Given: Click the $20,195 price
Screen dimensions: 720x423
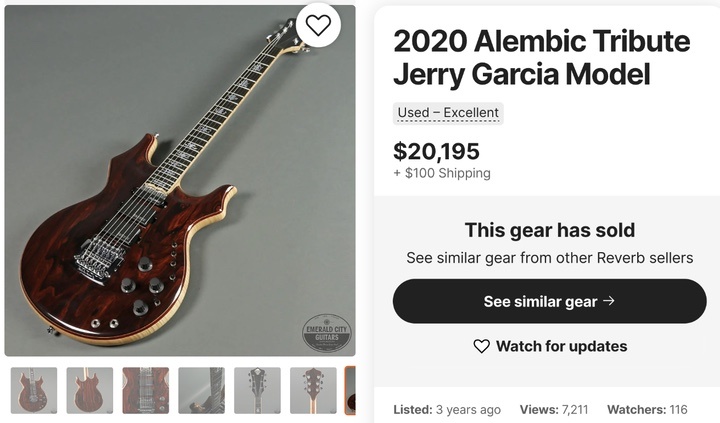Looking at the screenshot, I should pos(436,151).
